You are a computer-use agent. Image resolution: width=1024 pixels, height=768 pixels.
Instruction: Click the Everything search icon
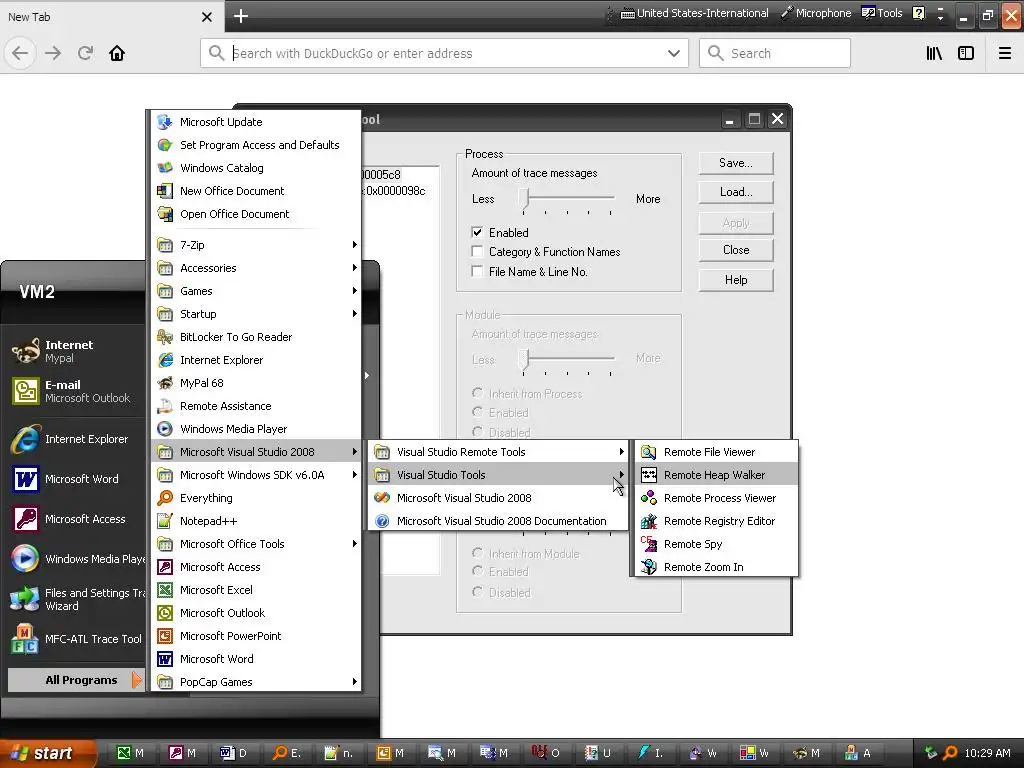pyautogui.click(x=165, y=498)
